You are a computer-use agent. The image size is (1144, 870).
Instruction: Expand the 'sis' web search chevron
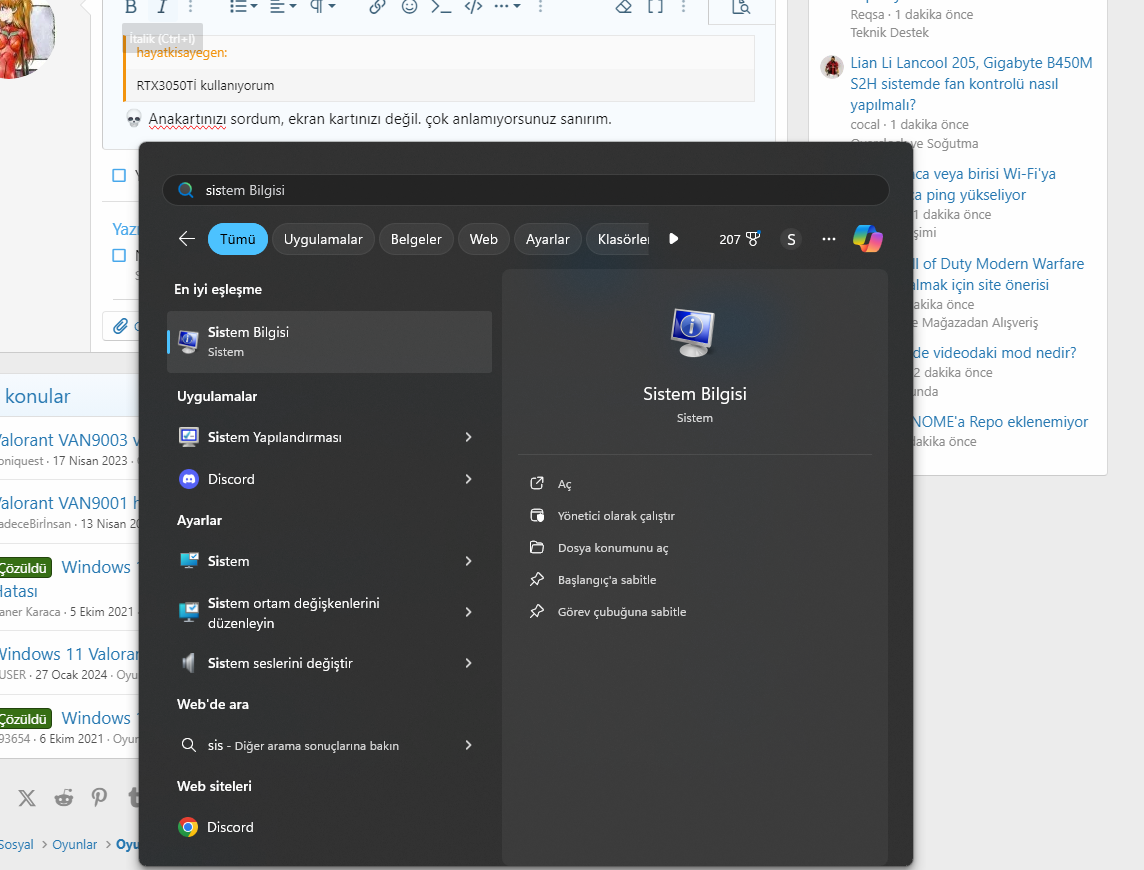(468, 745)
